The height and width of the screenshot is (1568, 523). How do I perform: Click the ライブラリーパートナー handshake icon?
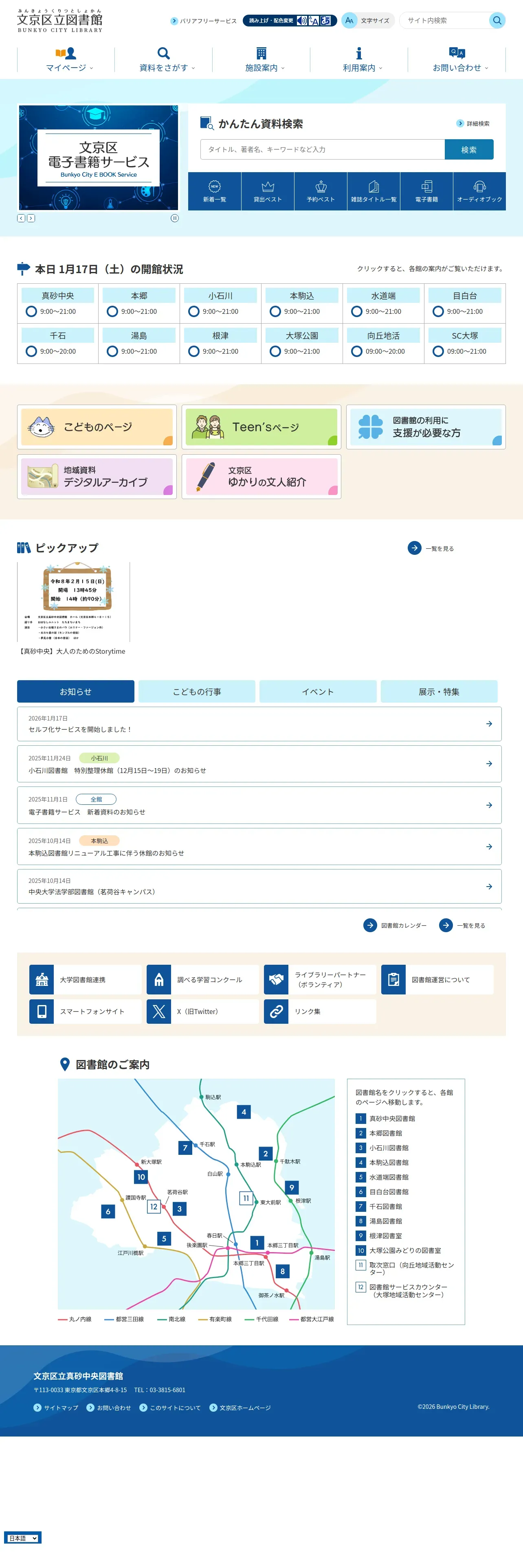click(276, 980)
